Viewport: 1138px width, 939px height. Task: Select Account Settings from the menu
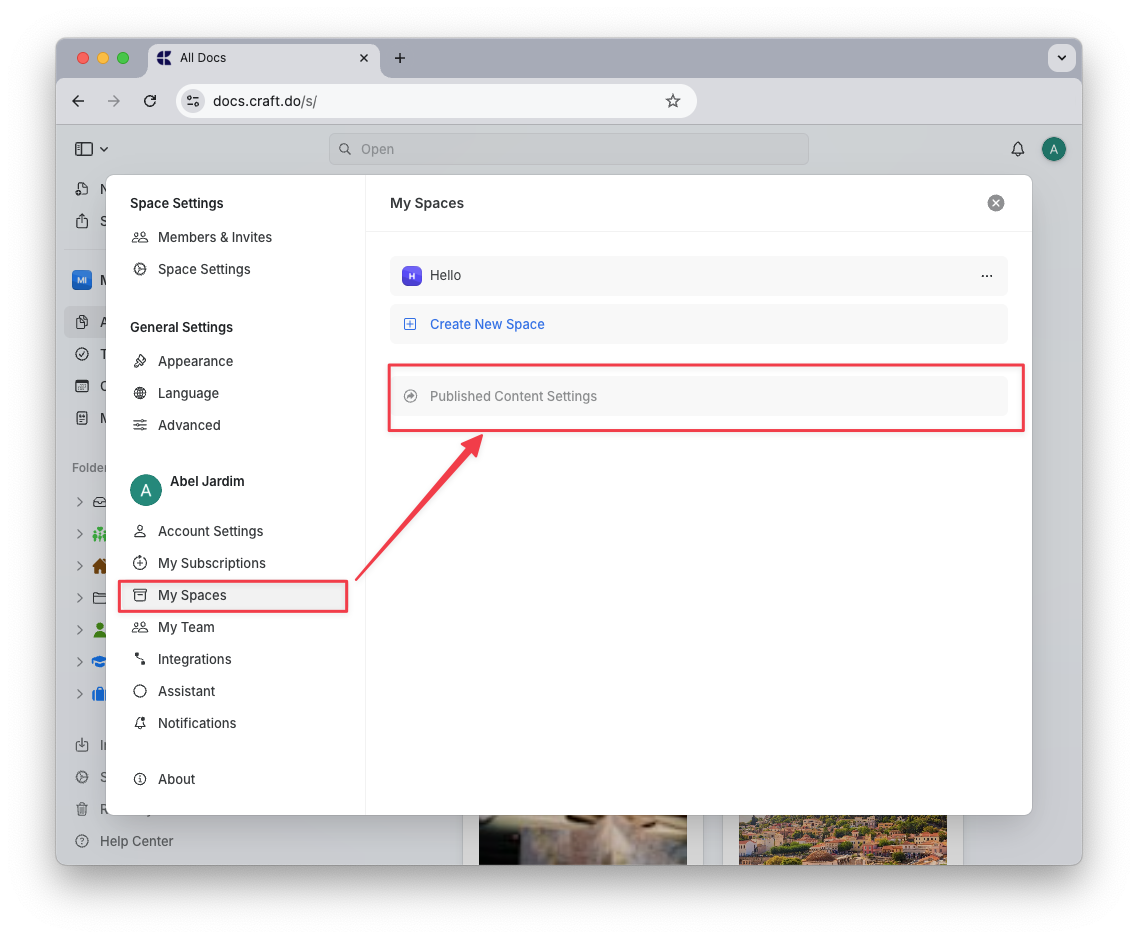[140, 531]
